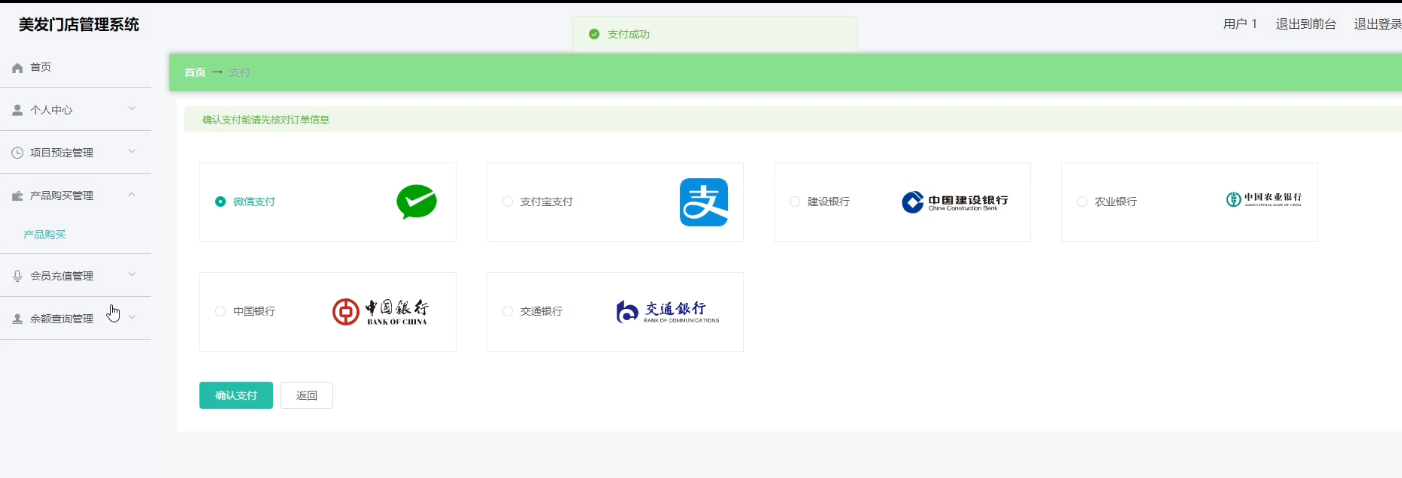Click the 返回 button
This screenshot has width=1402, height=478.
307,396
